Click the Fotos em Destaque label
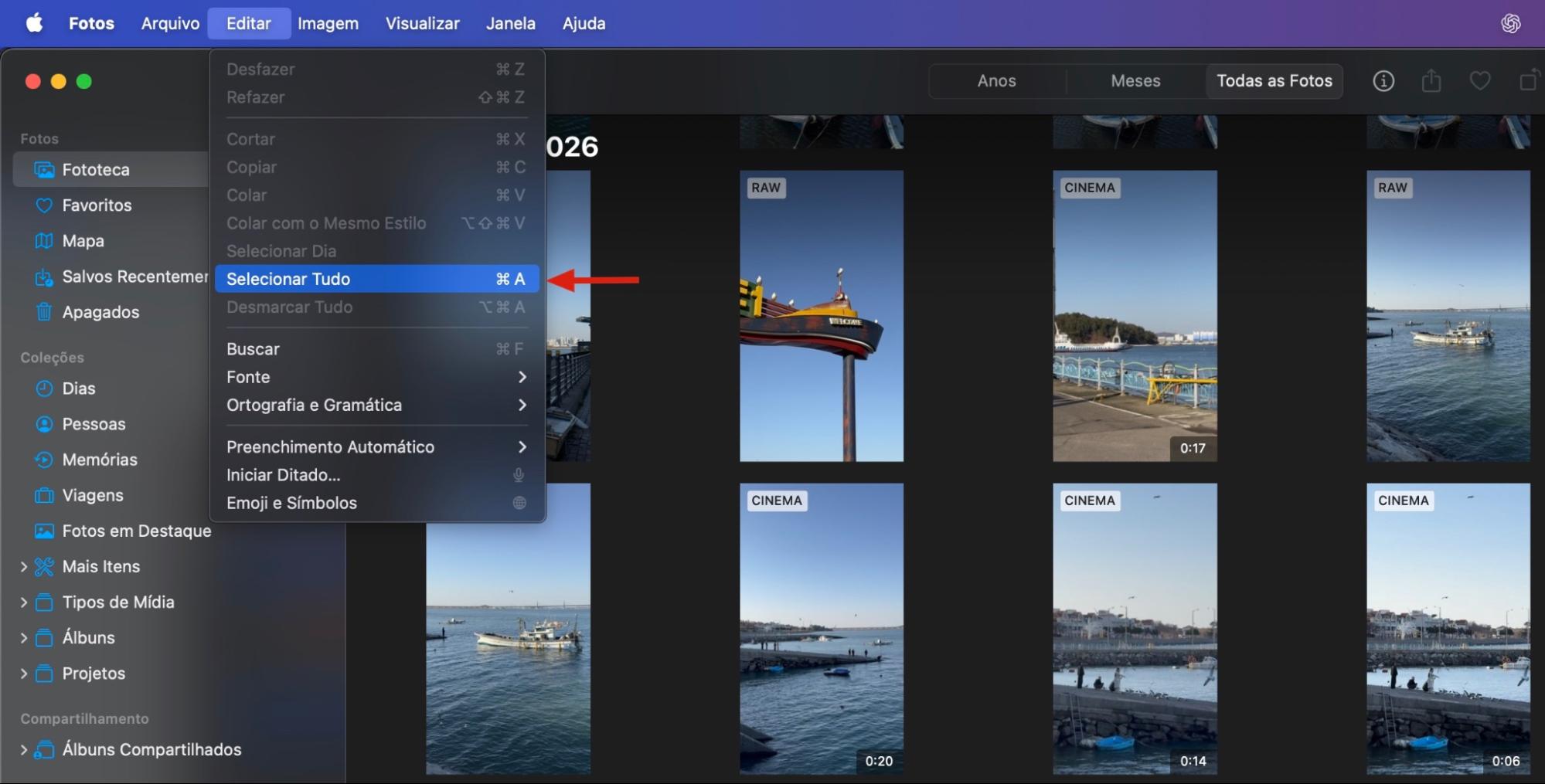This screenshot has width=1545, height=784. 137,531
